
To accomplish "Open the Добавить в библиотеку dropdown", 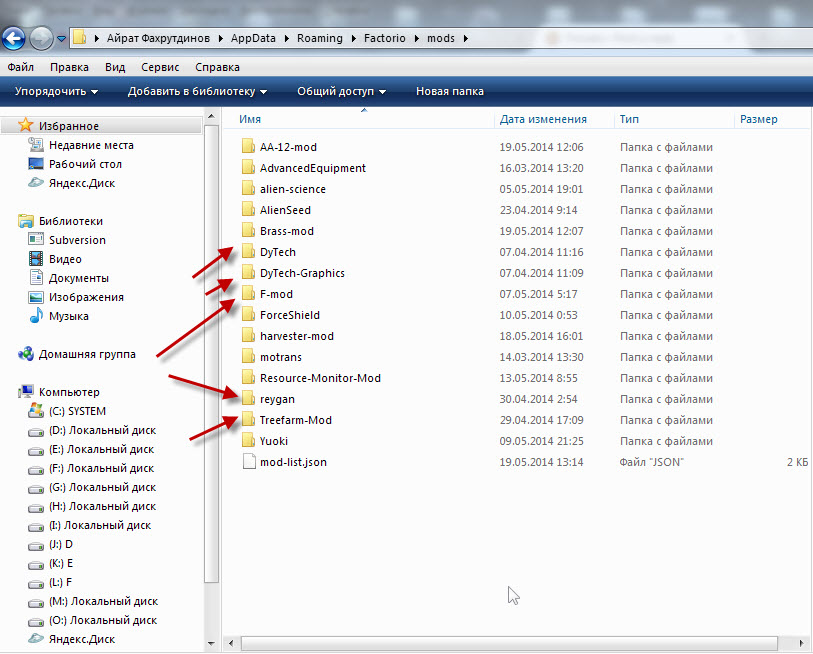I will point(197,91).
